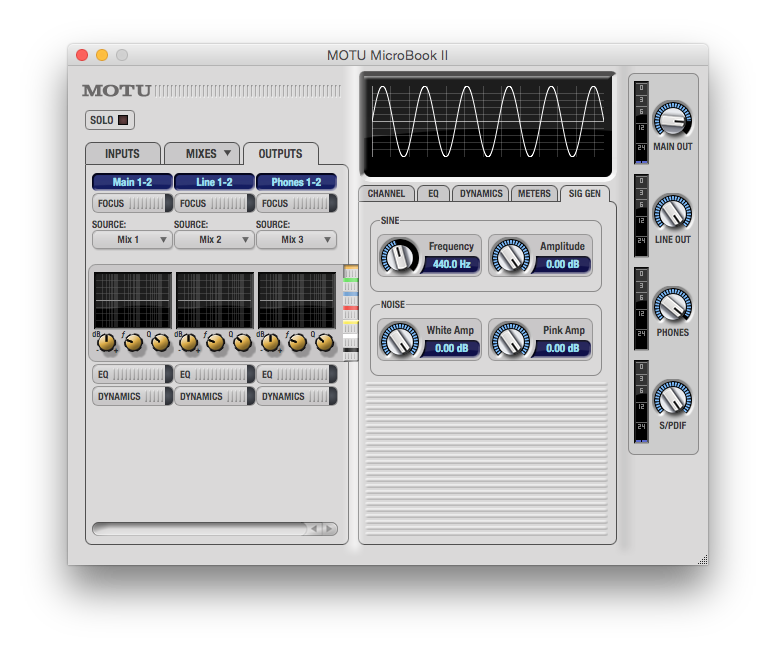Click the window resize grip icon

tap(703, 560)
